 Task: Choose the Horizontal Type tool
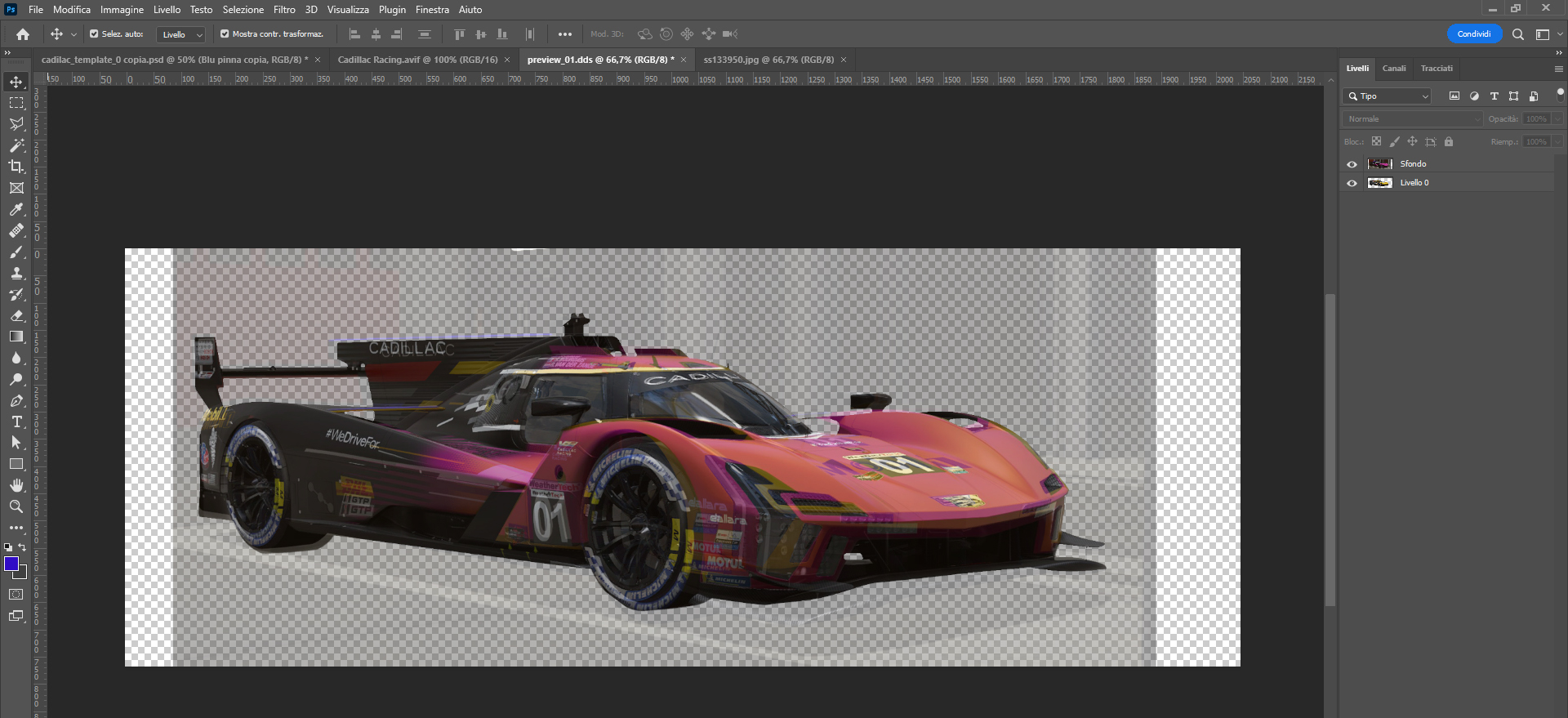click(16, 421)
